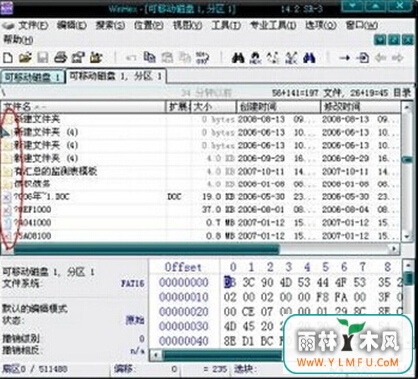Click the 扇区 0 / 511488 status entry
418x379 pixels.
pyautogui.click(x=35, y=369)
